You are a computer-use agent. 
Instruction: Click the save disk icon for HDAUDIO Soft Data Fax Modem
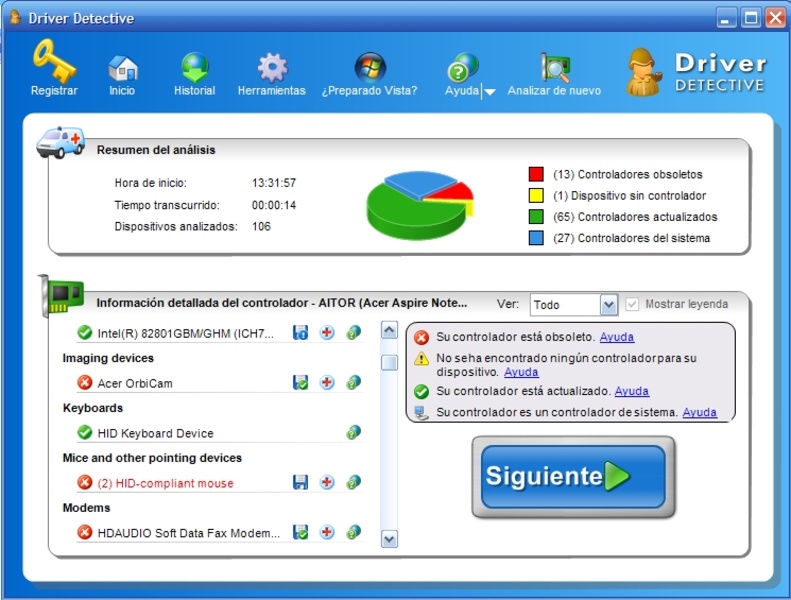click(300, 532)
